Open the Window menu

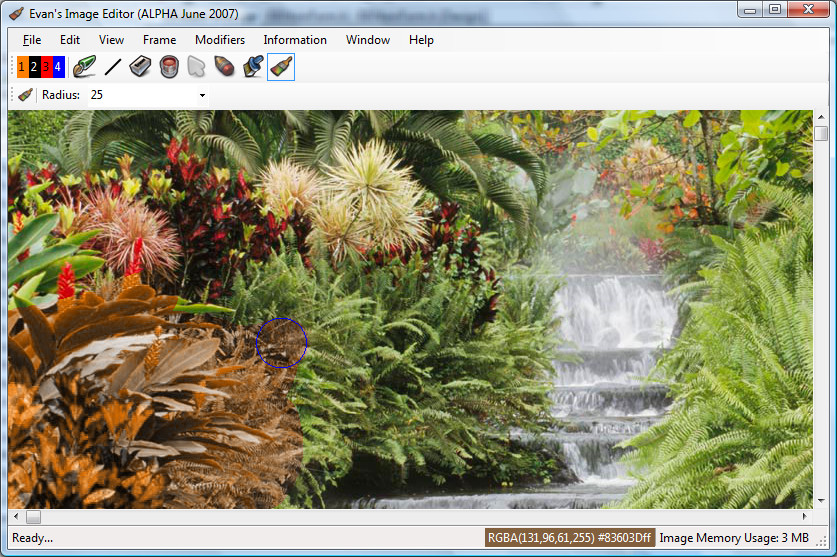point(367,40)
